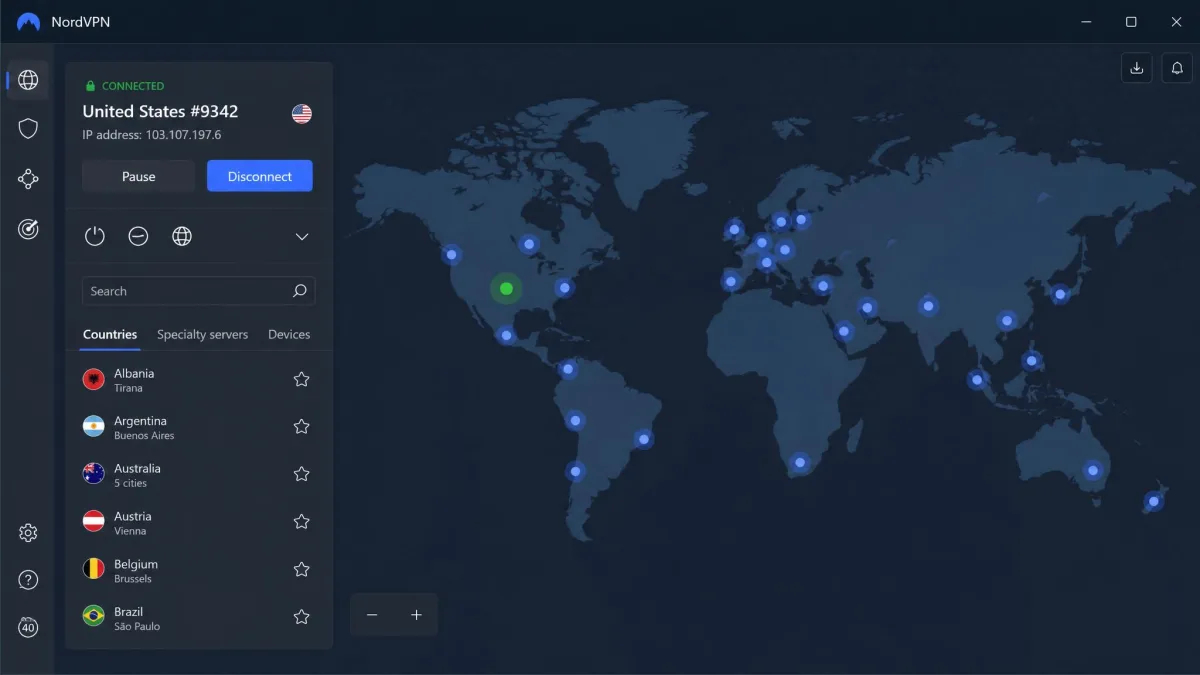This screenshot has height=675, width=1200.
Task: Click the circle-minus icon next to power
Action: click(138, 237)
